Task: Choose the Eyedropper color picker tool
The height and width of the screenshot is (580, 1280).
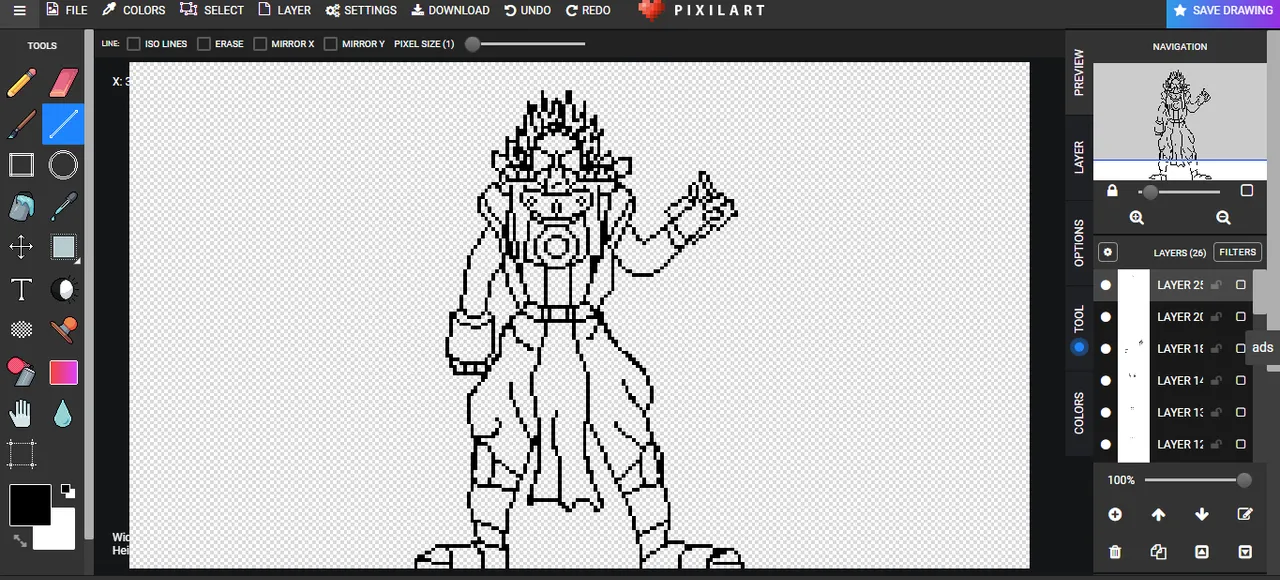Action: point(63,207)
